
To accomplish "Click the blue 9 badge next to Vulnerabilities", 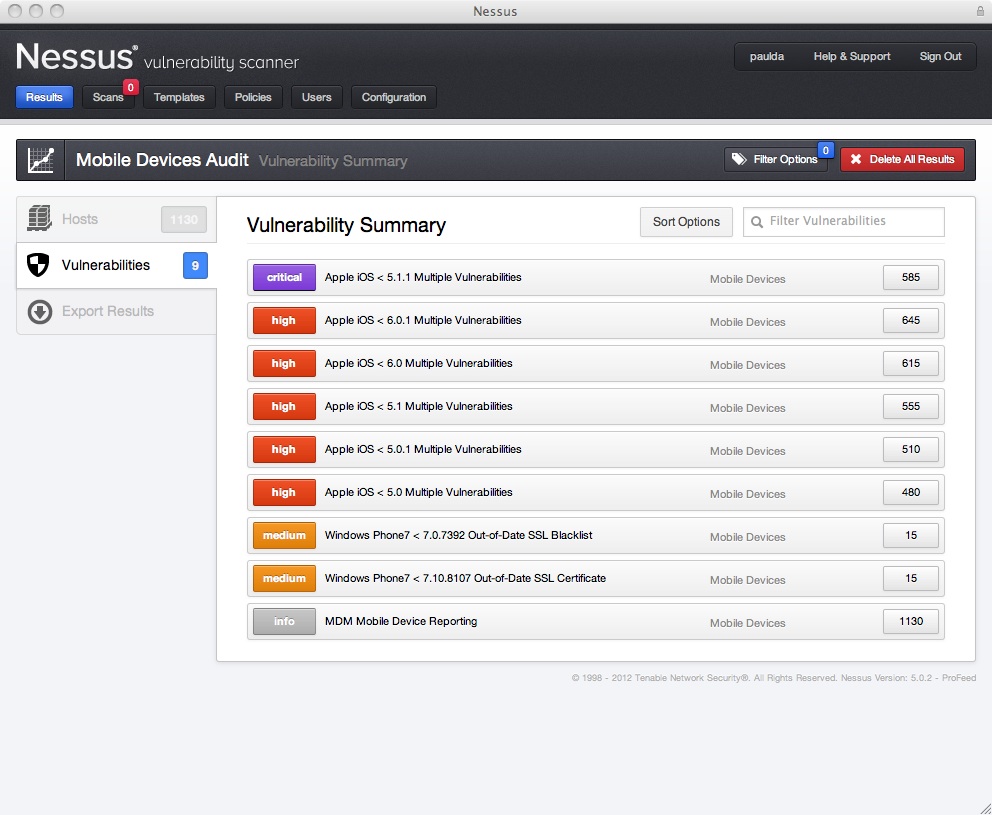I will 195,266.
